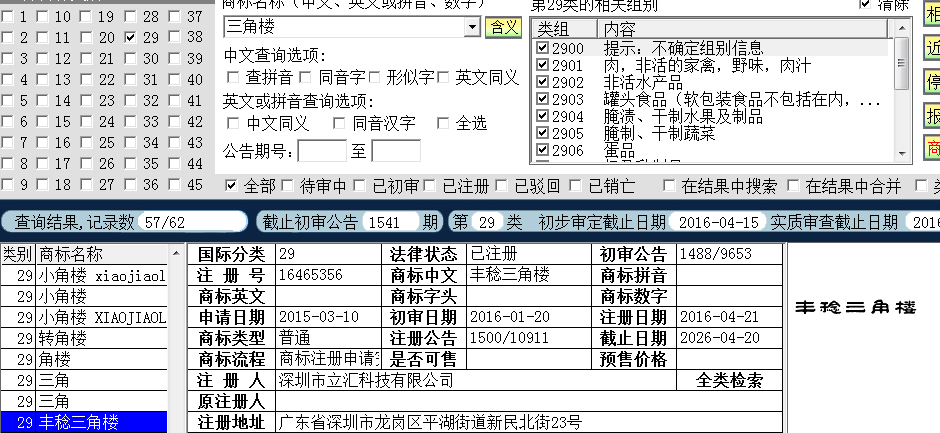The width and height of the screenshot is (940, 433).
Task: Uncheck group 2904 腌渍、干制水果
Action: click(543, 115)
